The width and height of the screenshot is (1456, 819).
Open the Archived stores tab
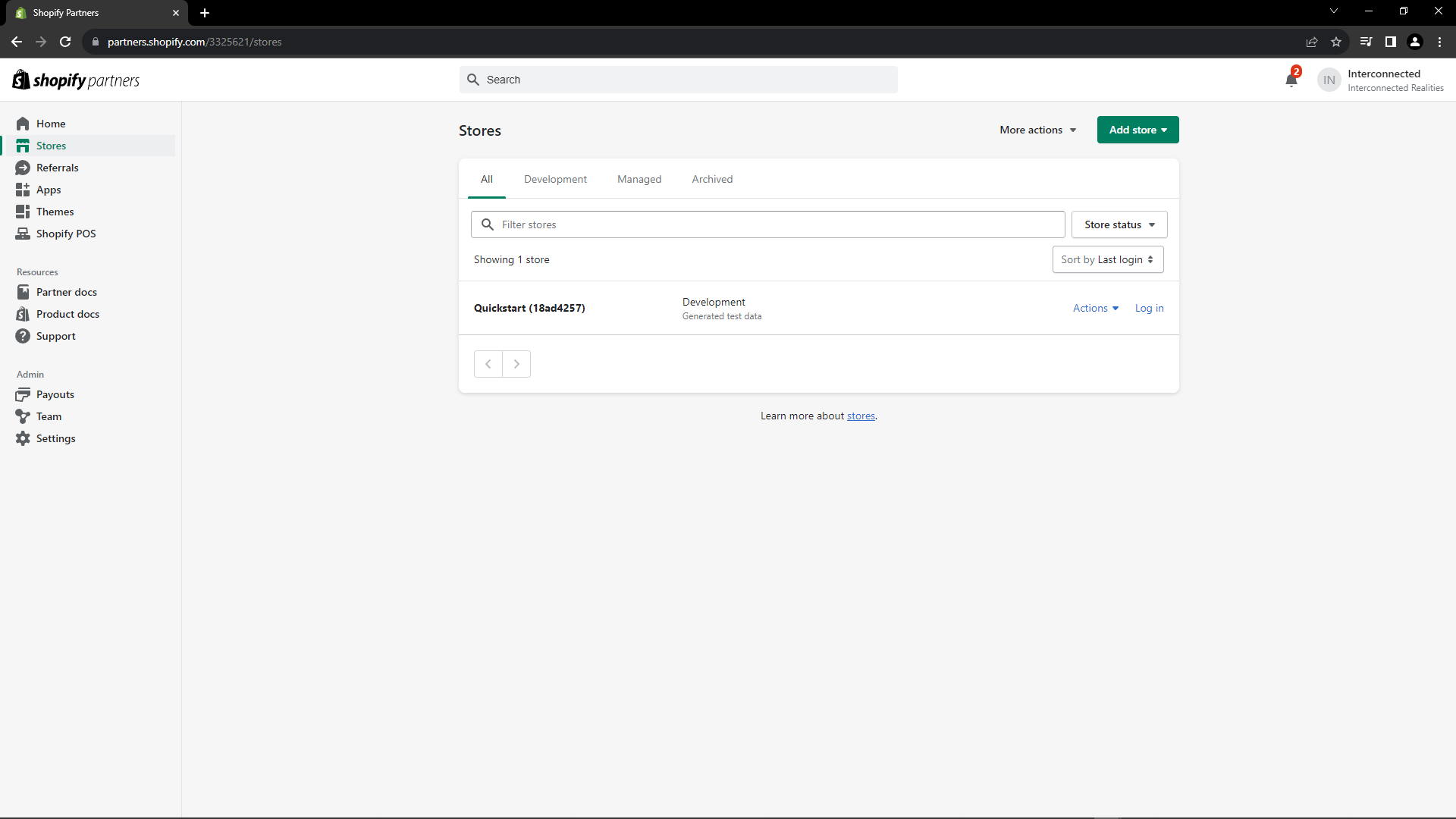(x=711, y=179)
